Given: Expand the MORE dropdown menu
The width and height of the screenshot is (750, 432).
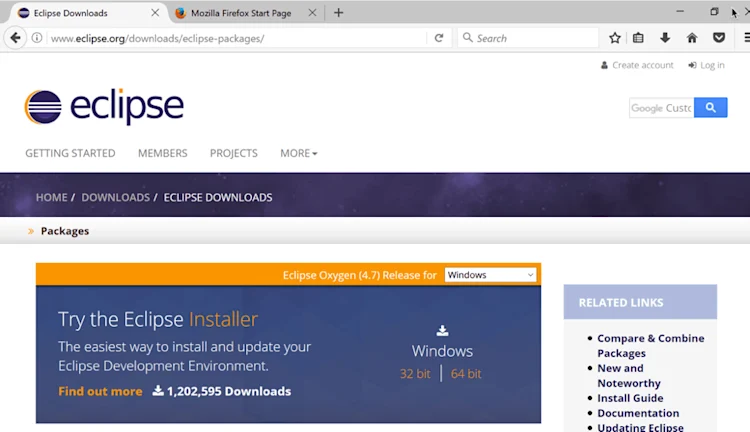Looking at the screenshot, I should pos(298,153).
